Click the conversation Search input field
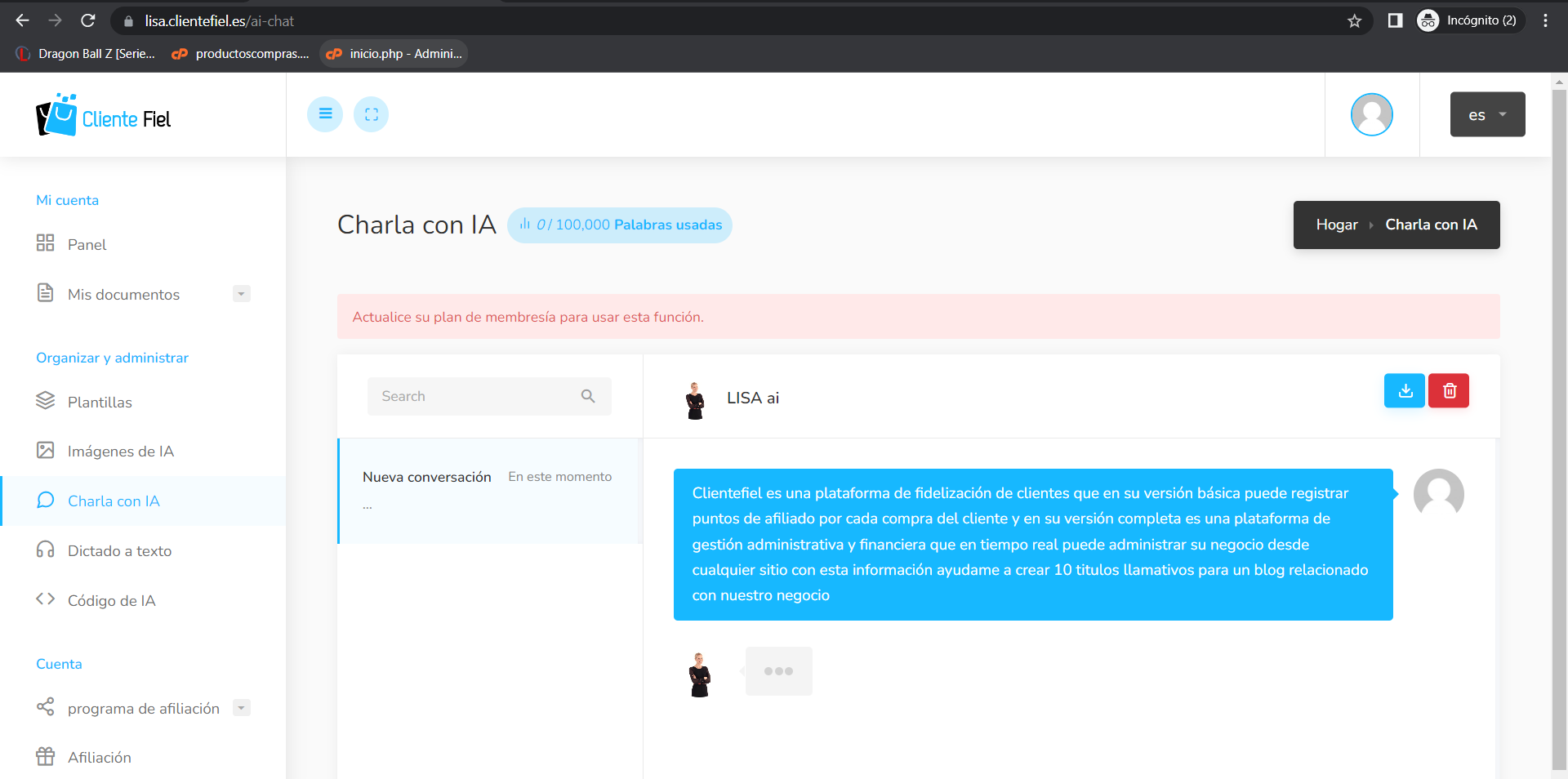Screen dimensions: 1568x779 (x=489, y=396)
